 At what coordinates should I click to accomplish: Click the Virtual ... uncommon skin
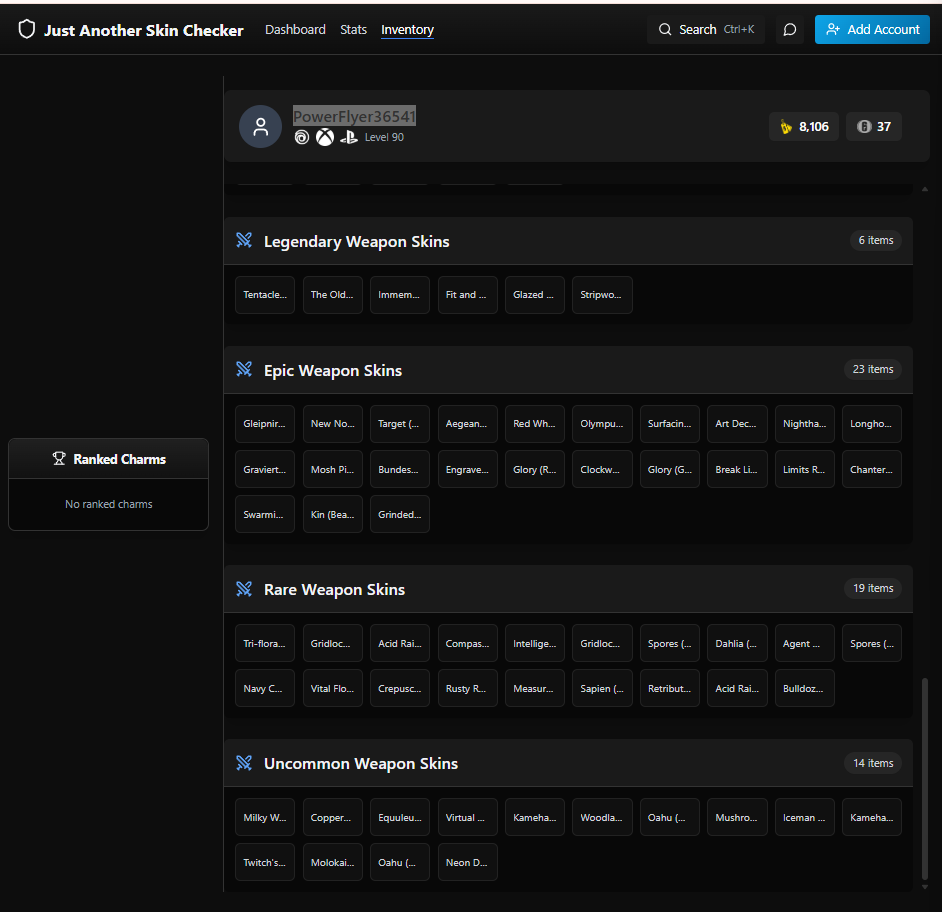(467, 818)
